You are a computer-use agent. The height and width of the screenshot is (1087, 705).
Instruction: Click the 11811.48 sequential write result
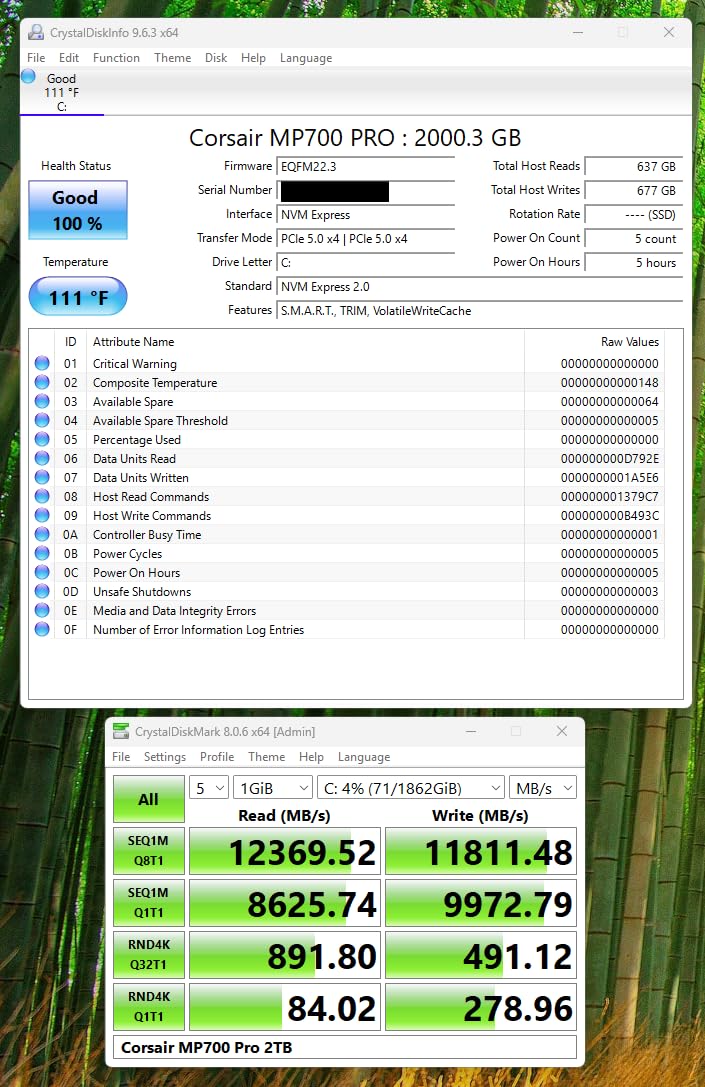(481, 851)
